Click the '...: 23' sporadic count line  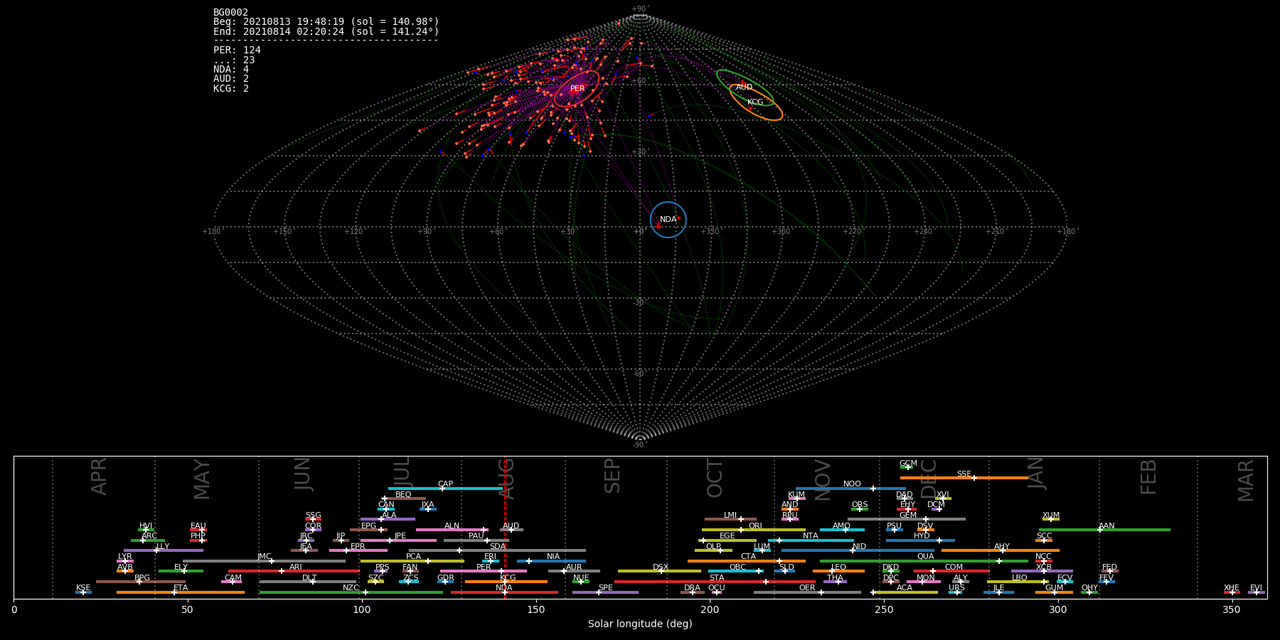234,60
